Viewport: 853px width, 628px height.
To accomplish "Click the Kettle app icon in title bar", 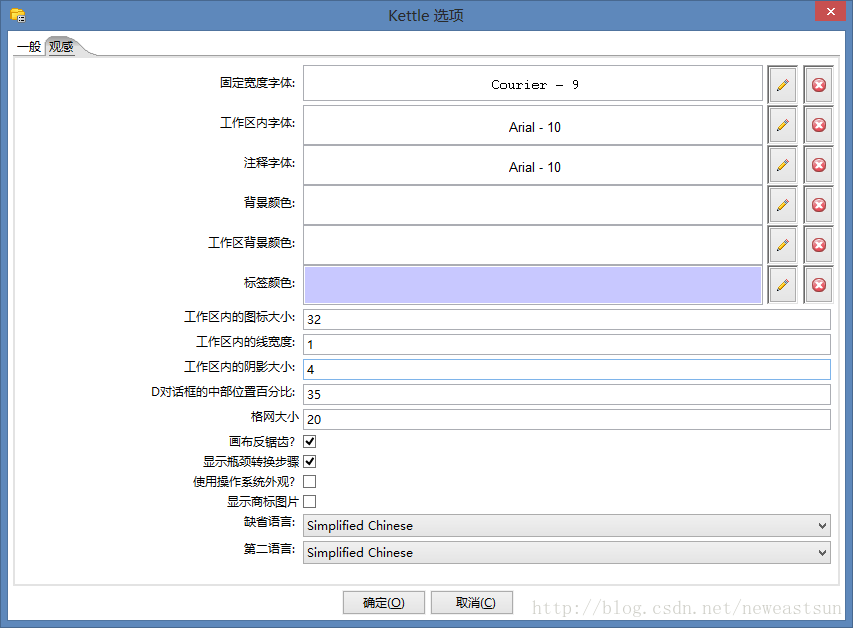I will pos(17,15).
